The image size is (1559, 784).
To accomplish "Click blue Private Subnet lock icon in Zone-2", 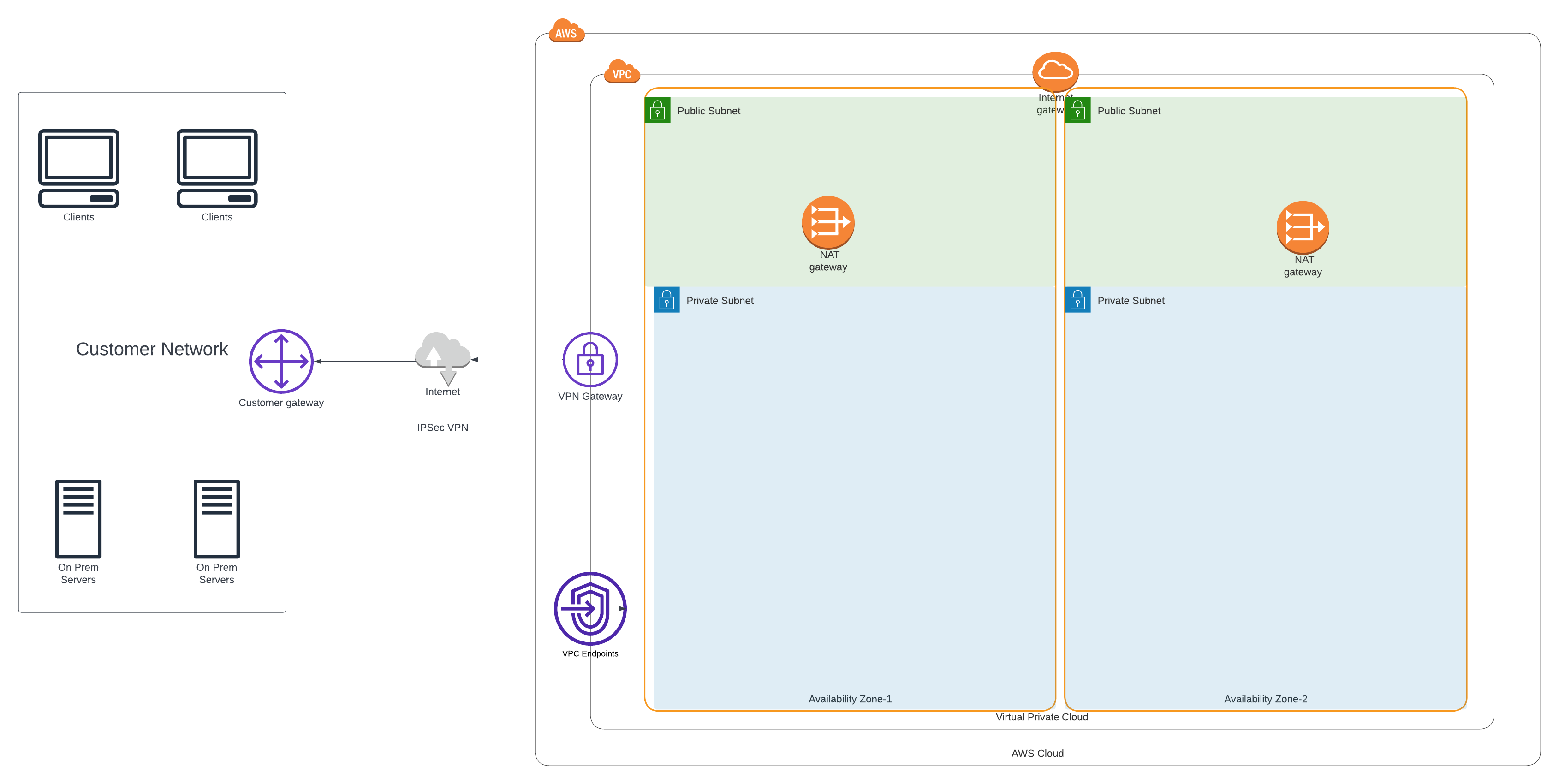I will point(1077,299).
